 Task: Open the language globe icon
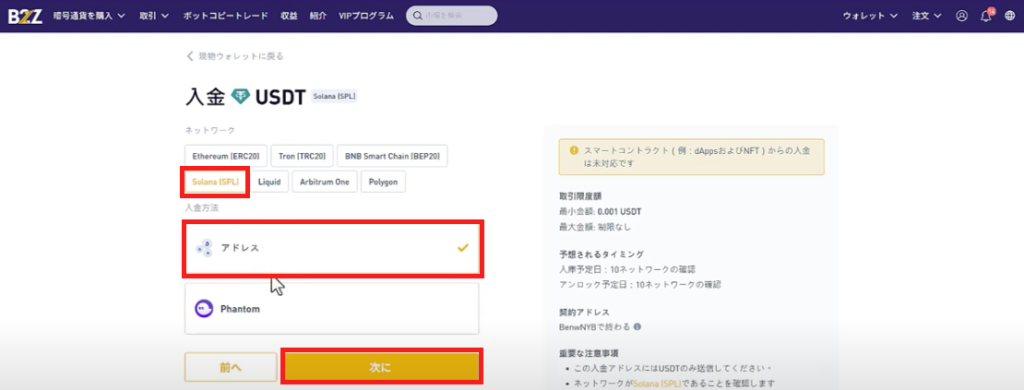tap(1010, 16)
